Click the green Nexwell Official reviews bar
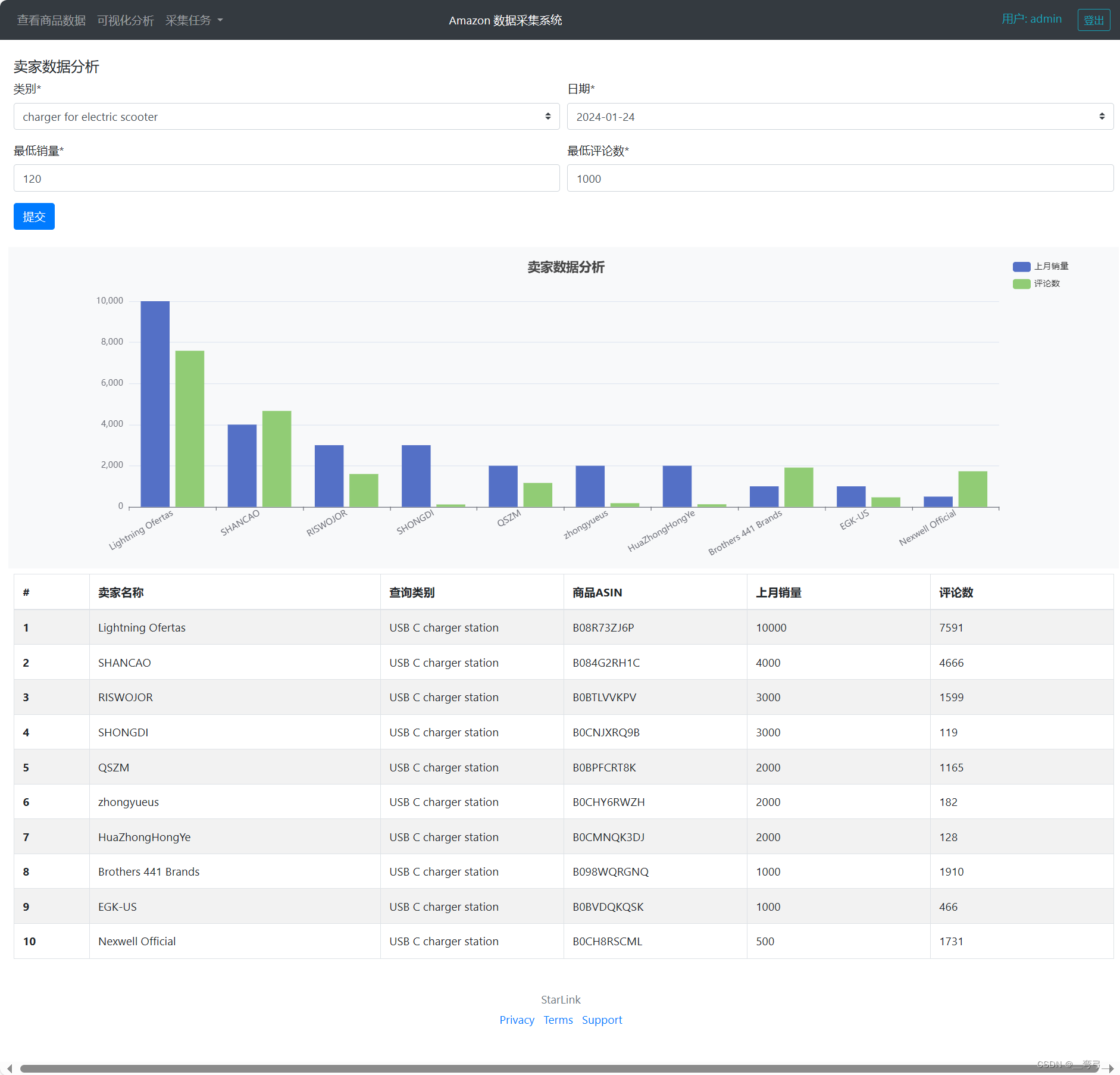This screenshot has width=1120, height=1075. [972, 489]
